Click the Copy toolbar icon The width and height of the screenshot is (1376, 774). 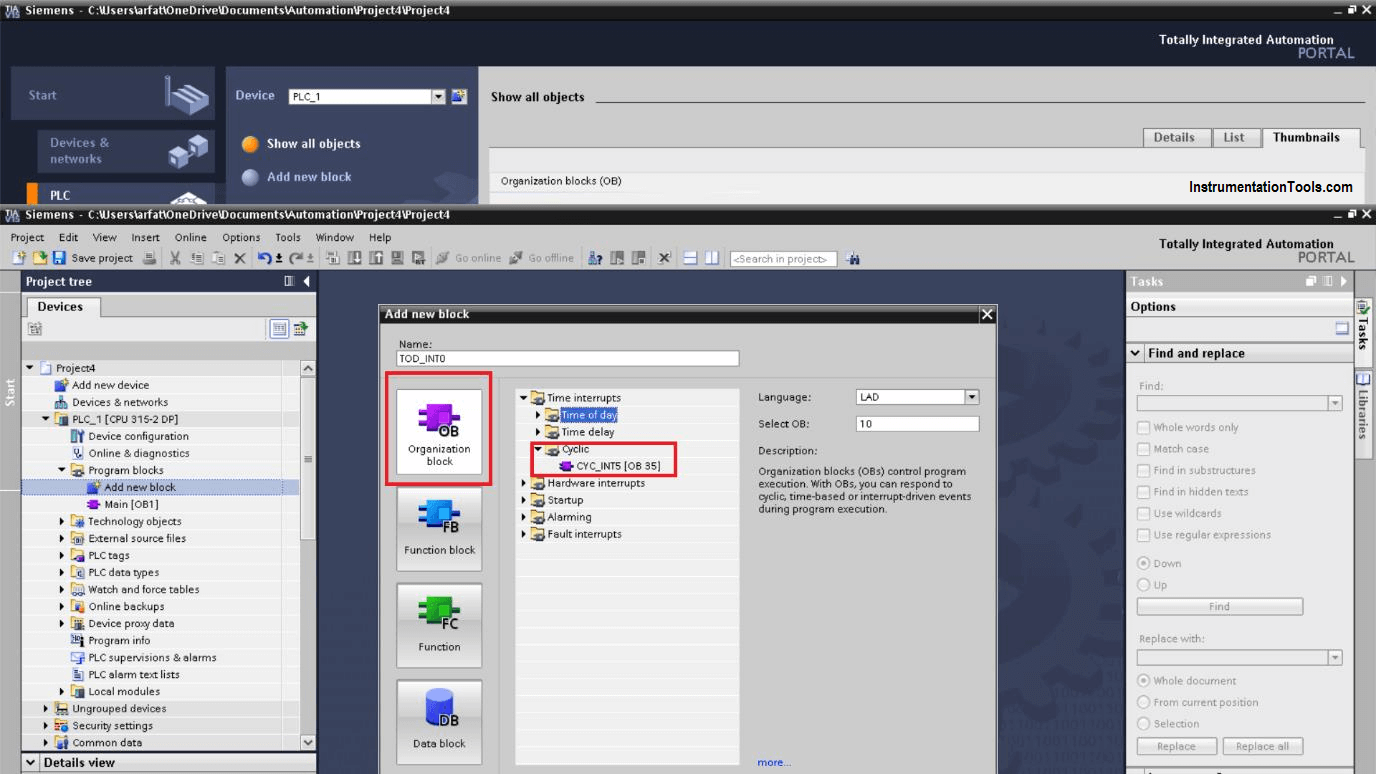coord(196,258)
